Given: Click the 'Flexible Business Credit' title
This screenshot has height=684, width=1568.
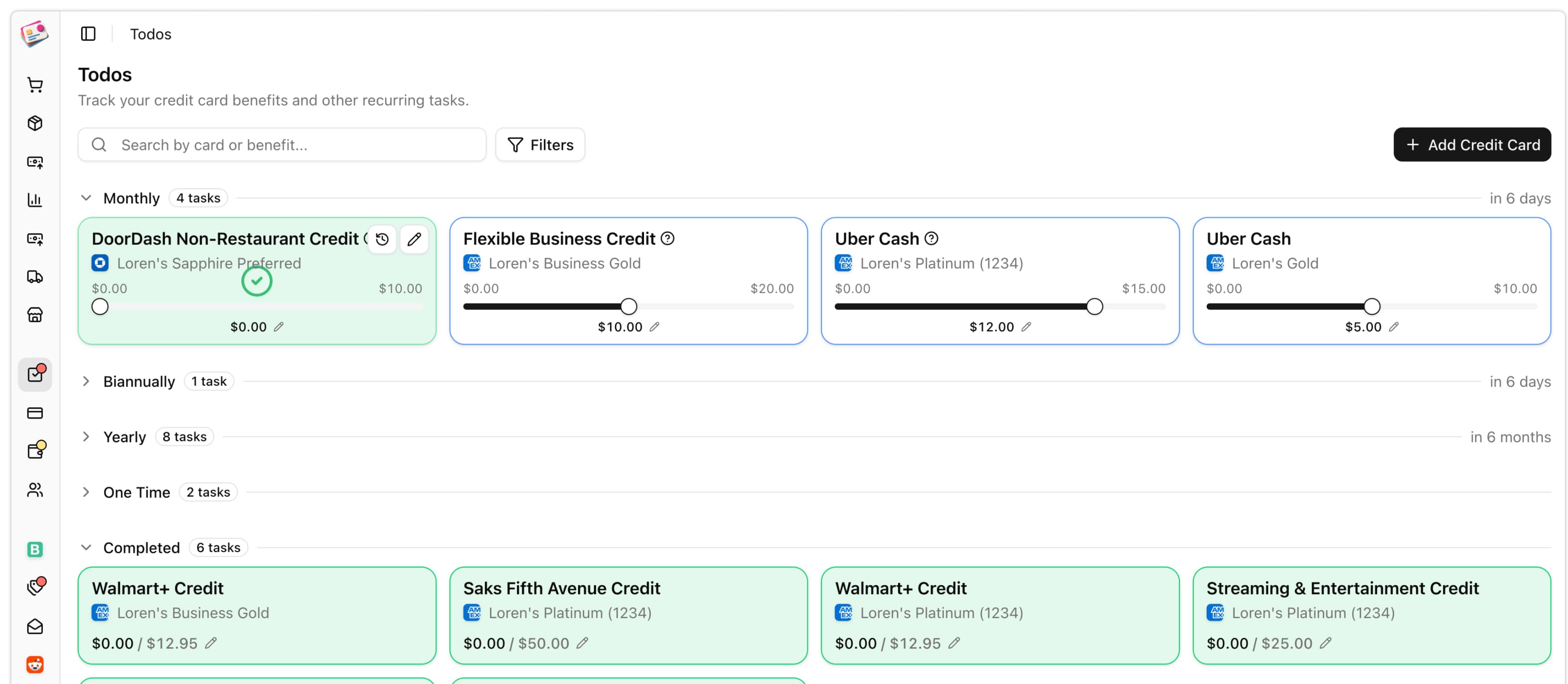Looking at the screenshot, I should [559, 238].
